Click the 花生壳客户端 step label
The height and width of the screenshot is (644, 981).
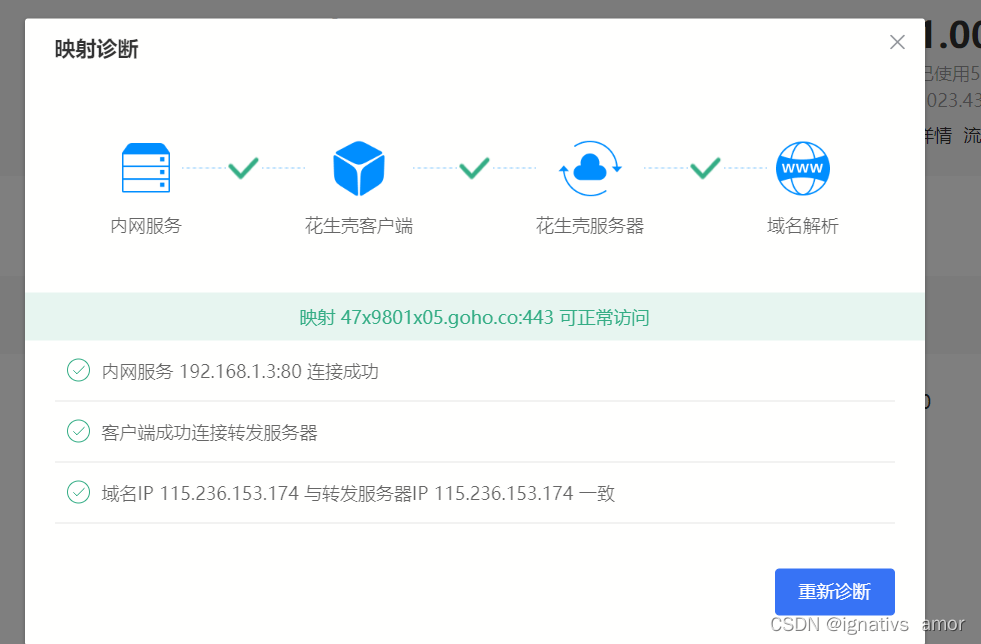[x=358, y=225]
